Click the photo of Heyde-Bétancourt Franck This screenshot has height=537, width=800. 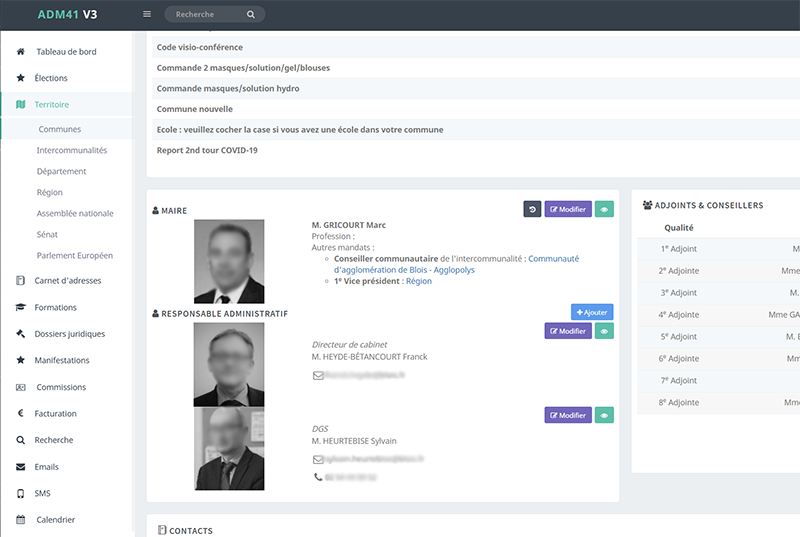point(229,365)
